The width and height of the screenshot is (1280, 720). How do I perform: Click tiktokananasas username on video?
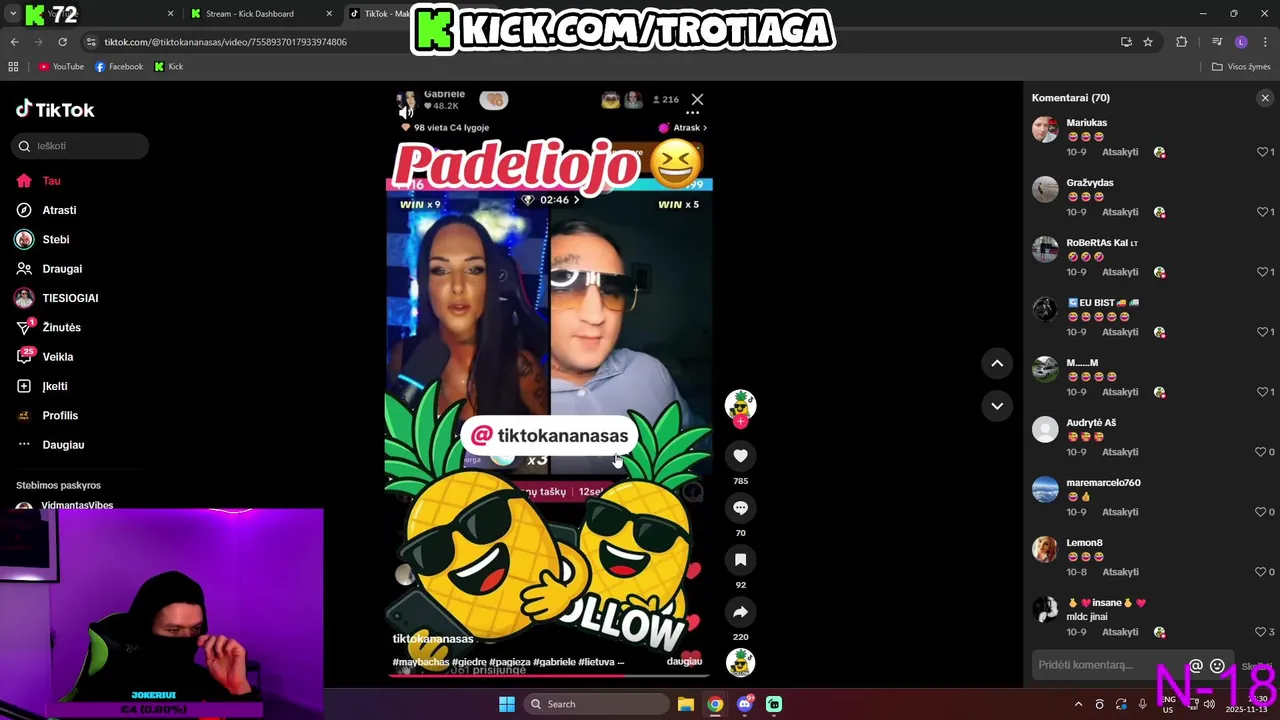coord(433,639)
